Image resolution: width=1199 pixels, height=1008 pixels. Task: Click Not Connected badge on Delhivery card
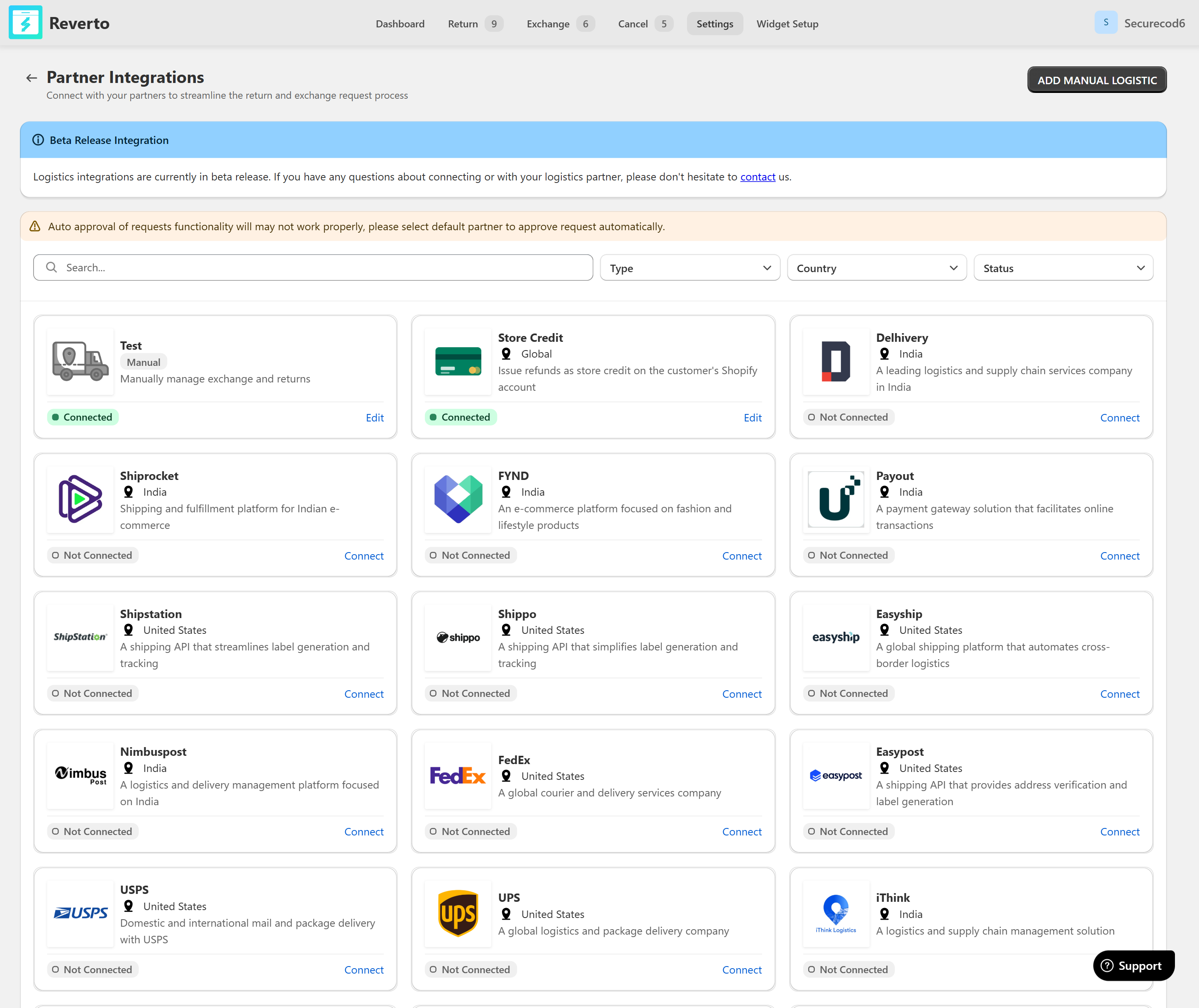[848, 417]
